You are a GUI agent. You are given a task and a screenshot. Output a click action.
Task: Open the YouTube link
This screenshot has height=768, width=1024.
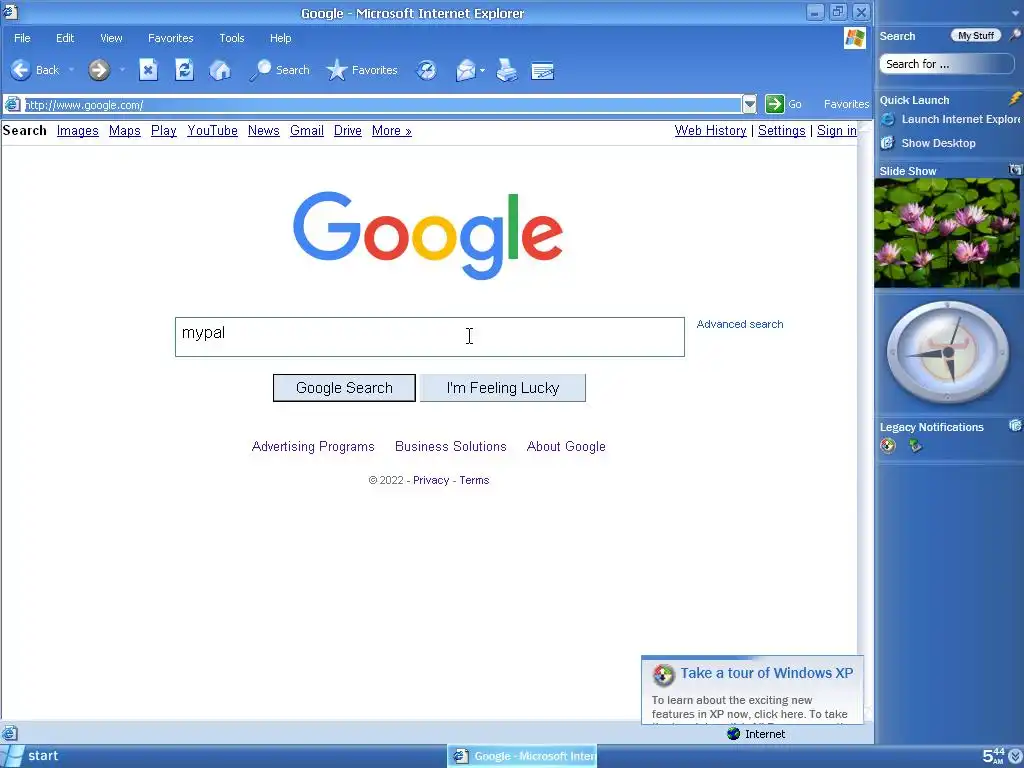click(212, 131)
